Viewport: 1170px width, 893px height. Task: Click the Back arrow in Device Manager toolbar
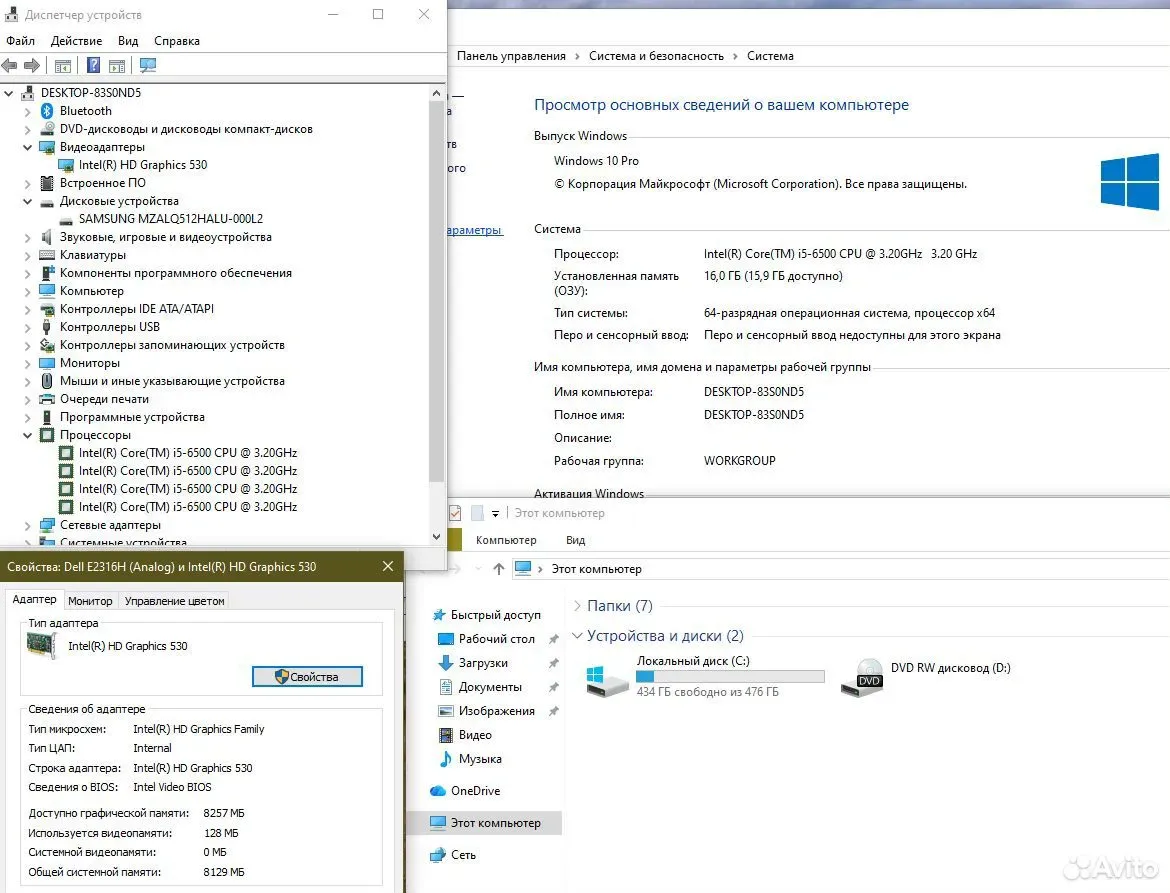(10, 66)
